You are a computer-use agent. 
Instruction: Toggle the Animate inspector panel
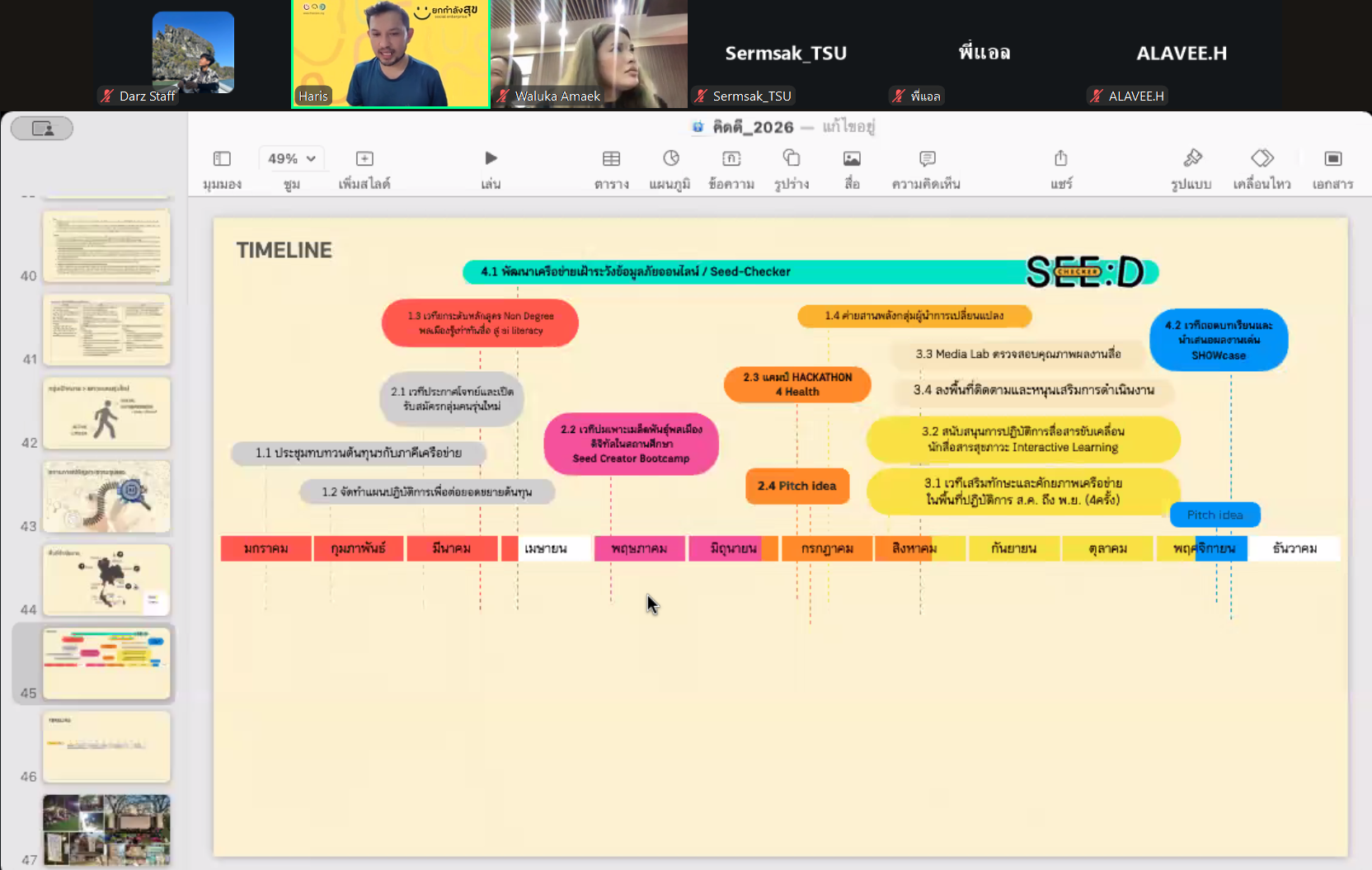click(1262, 158)
